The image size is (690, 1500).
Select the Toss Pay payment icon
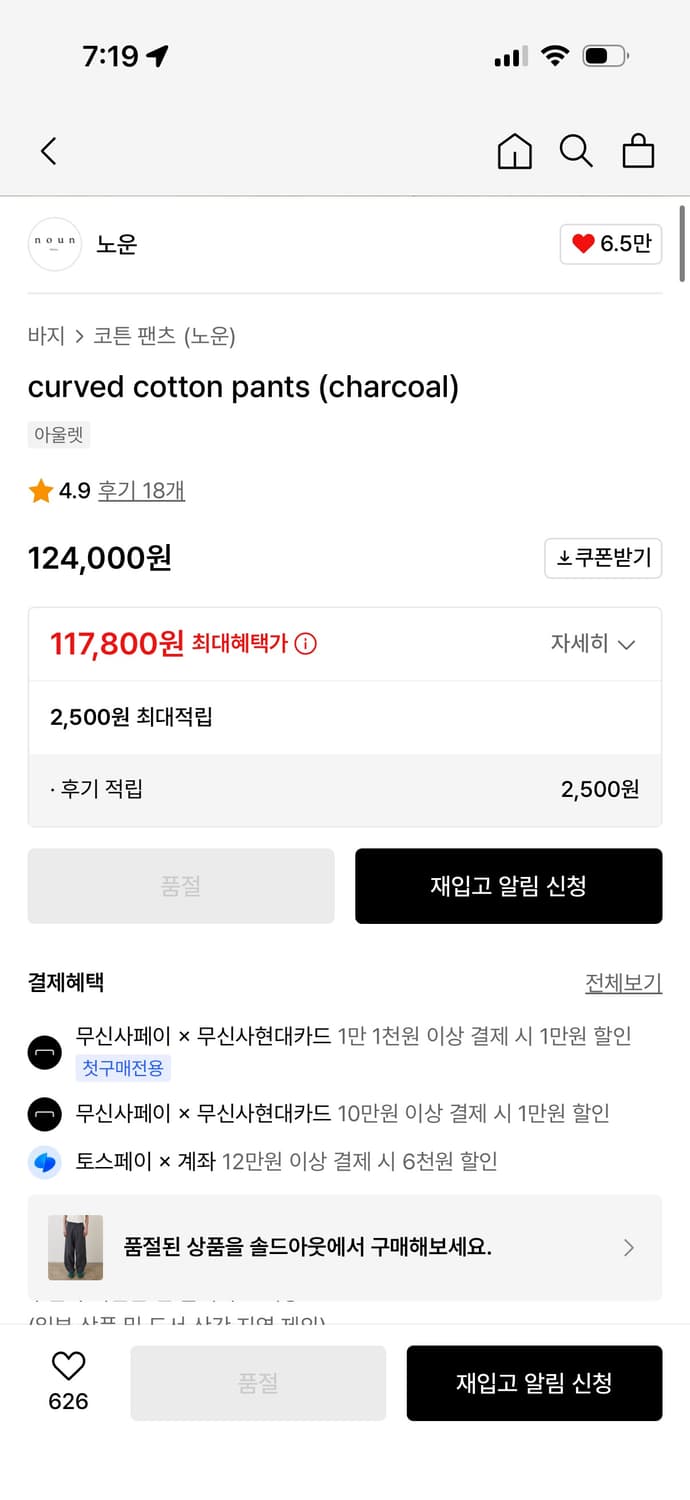click(x=44, y=1162)
